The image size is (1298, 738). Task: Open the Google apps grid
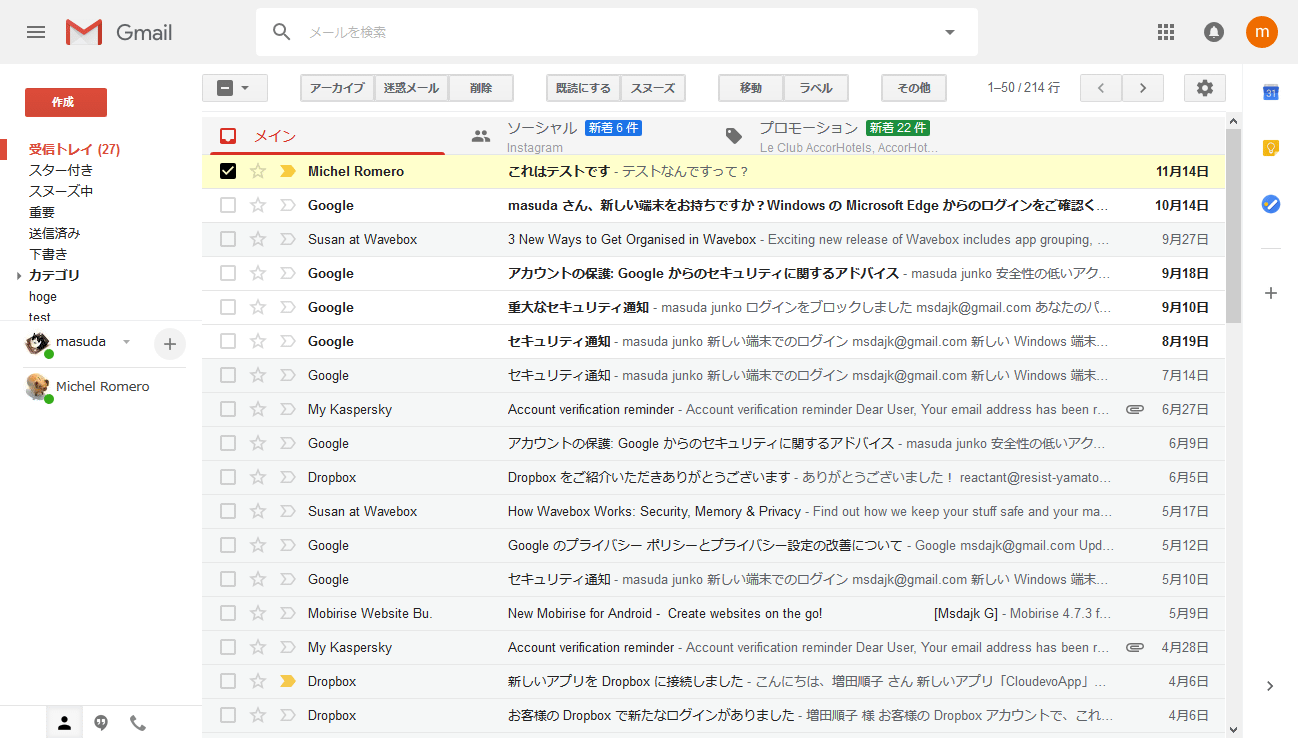tap(1166, 32)
